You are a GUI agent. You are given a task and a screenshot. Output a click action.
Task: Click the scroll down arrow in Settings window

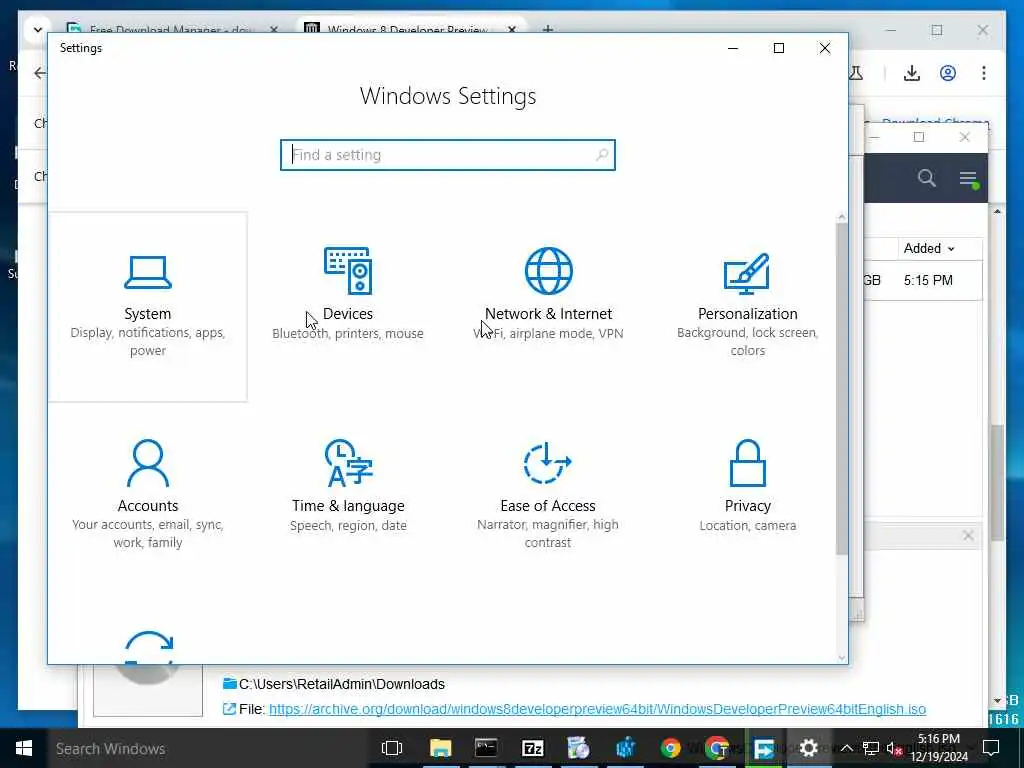tap(841, 658)
